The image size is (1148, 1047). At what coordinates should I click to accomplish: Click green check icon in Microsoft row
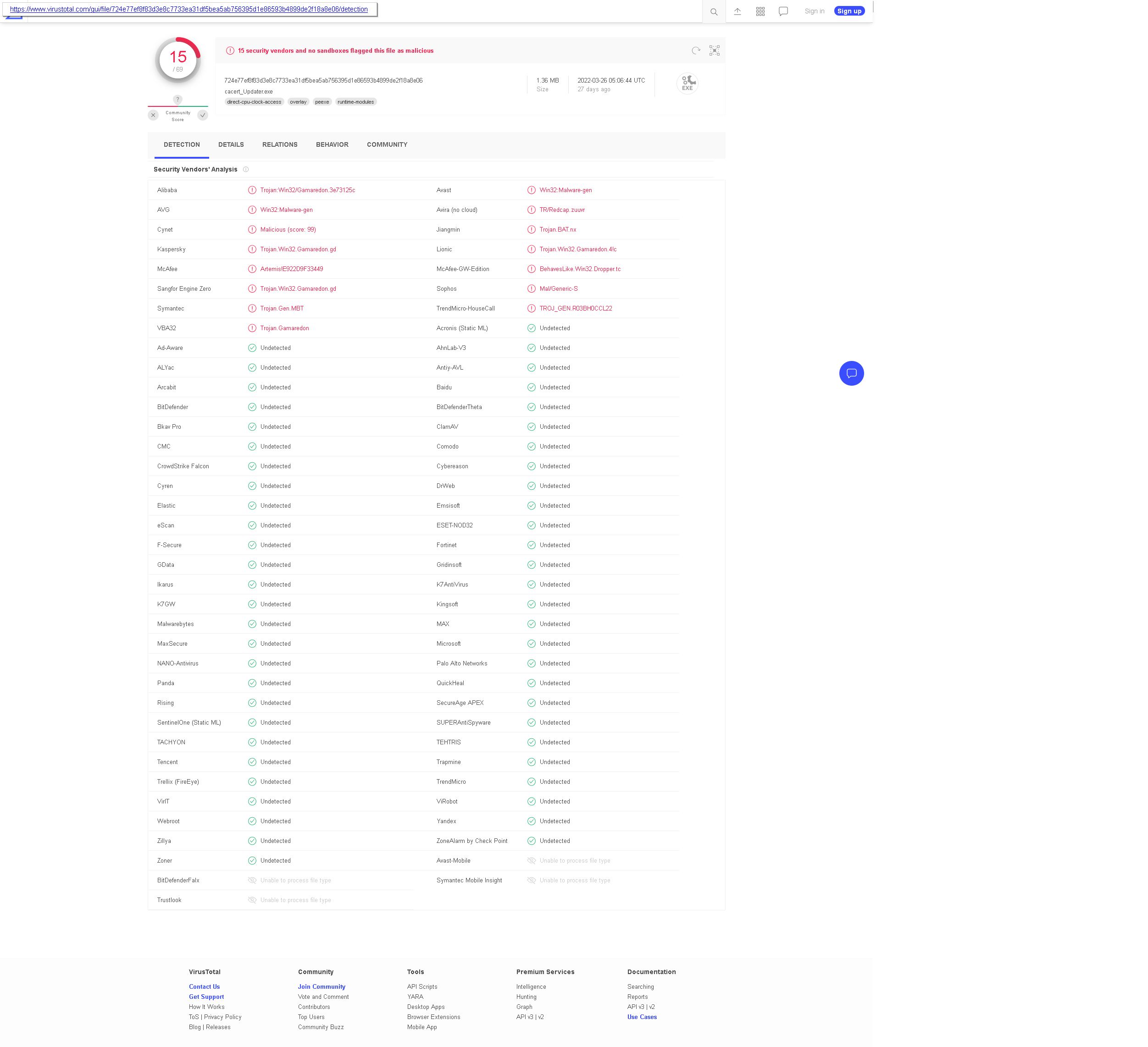coord(531,644)
